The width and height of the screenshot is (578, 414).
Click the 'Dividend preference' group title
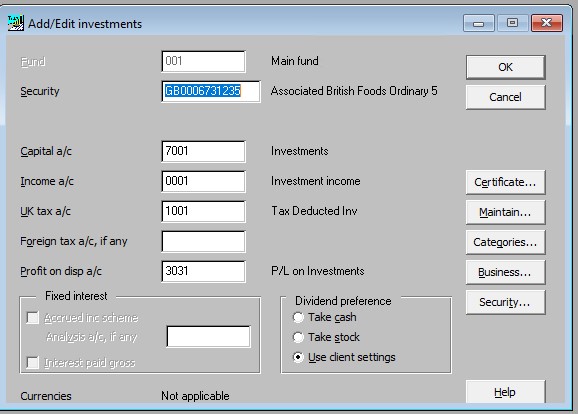coord(343,301)
